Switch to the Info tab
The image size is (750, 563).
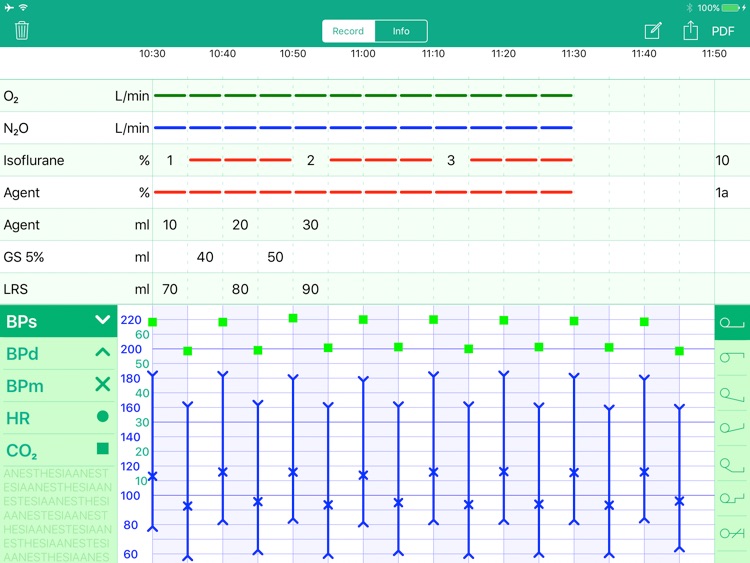pyautogui.click(x=401, y=31)
